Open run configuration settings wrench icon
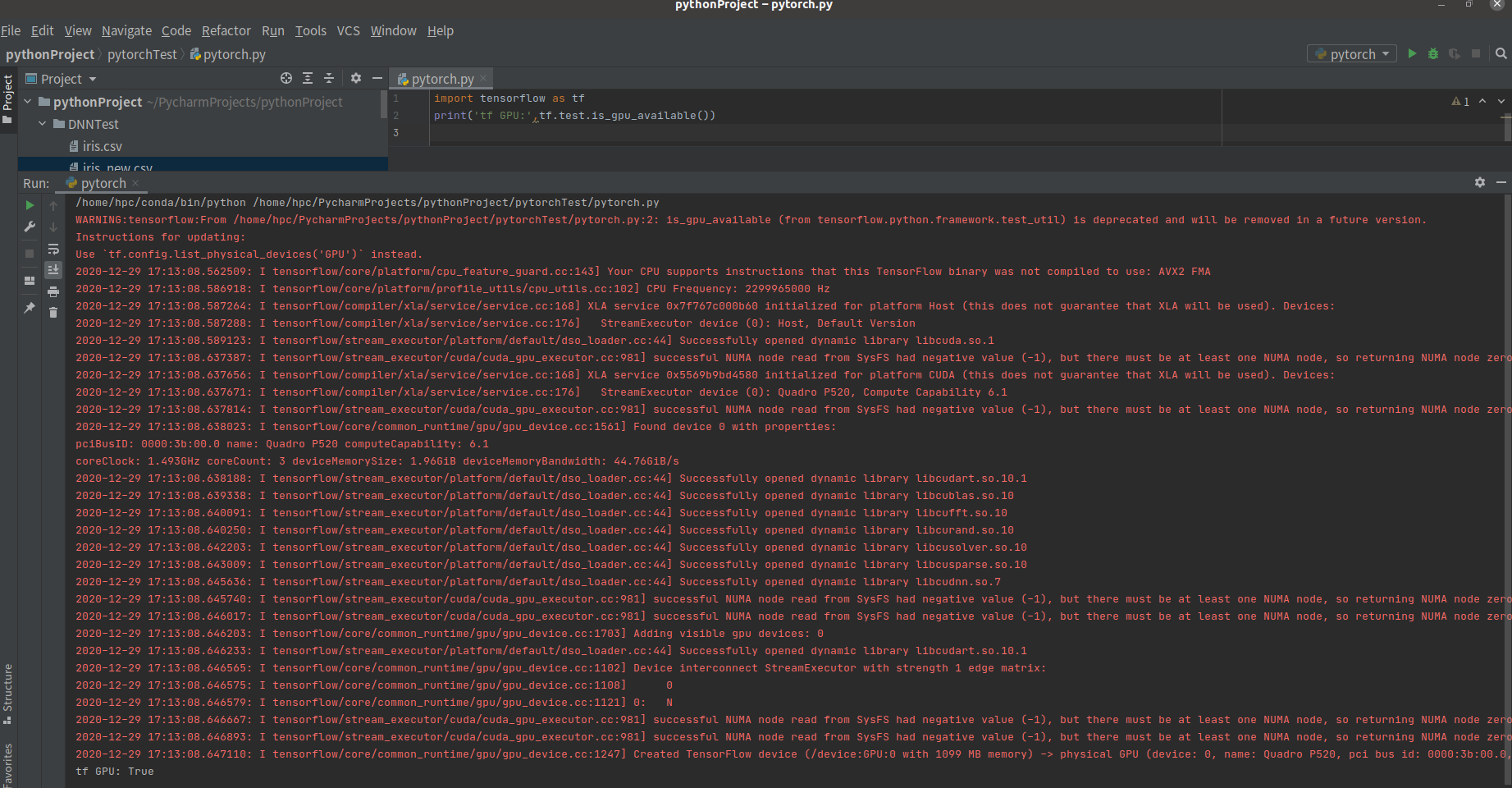Viewport: 1512px width, 788px height. tap(30, 227)
